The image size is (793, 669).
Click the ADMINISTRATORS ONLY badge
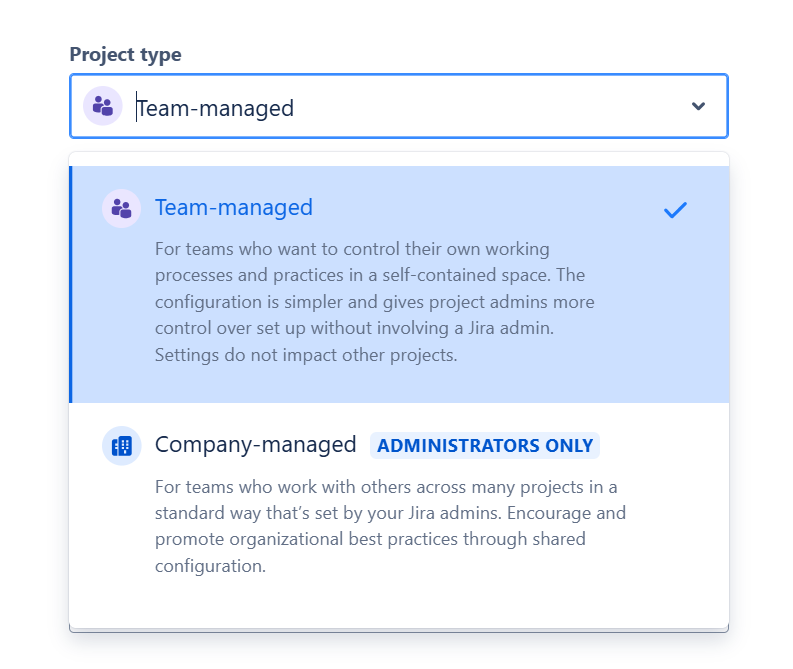coord(485,446)
